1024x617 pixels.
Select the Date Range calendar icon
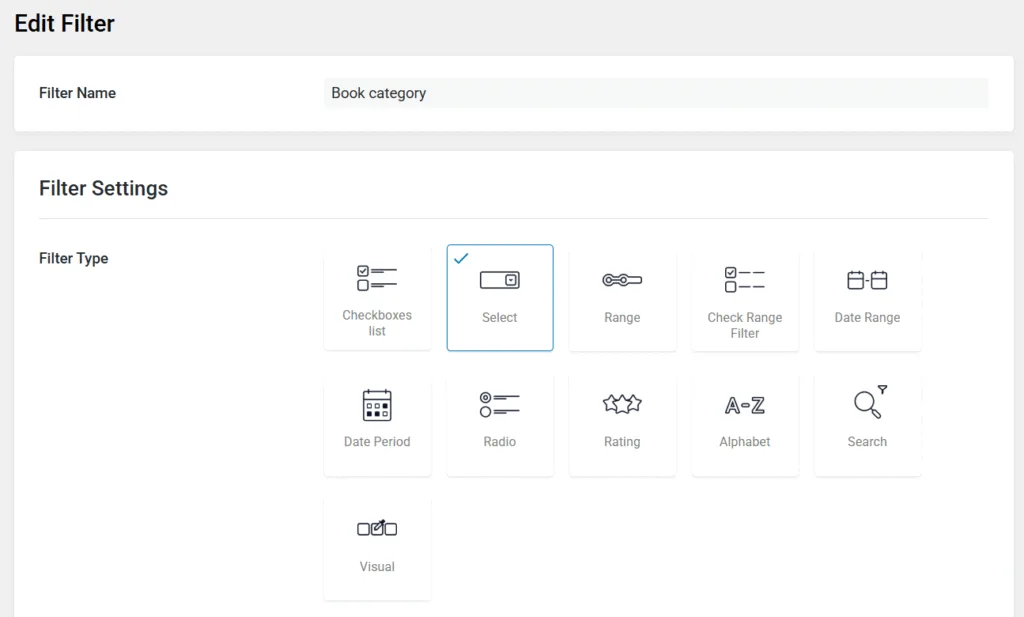click(x=867, y=280)
